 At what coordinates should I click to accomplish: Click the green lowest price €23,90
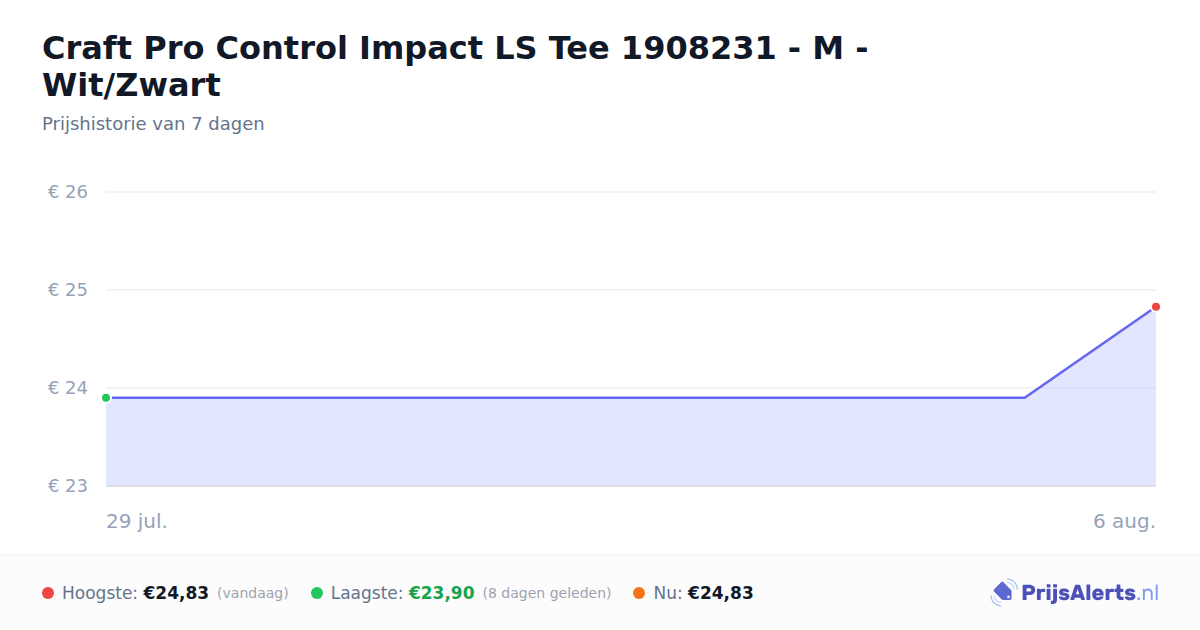[441, 593]
